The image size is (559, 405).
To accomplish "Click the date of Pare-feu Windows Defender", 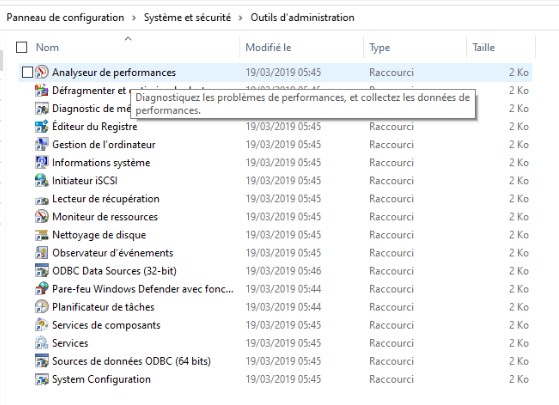I will 283,289.
